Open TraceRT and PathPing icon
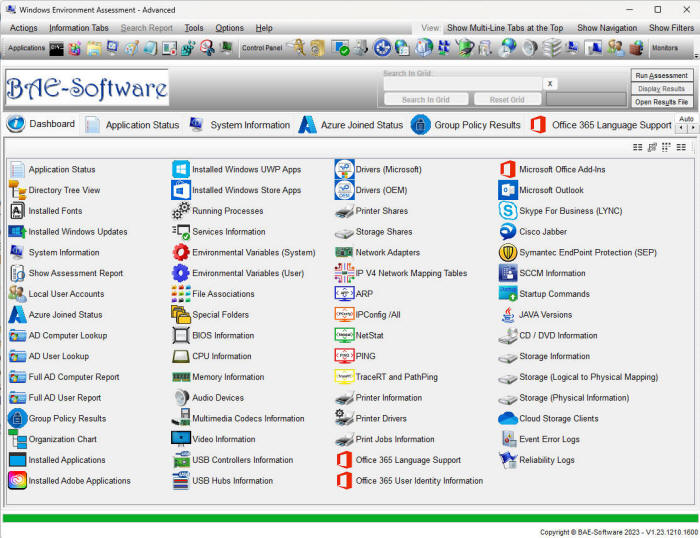 344,377
